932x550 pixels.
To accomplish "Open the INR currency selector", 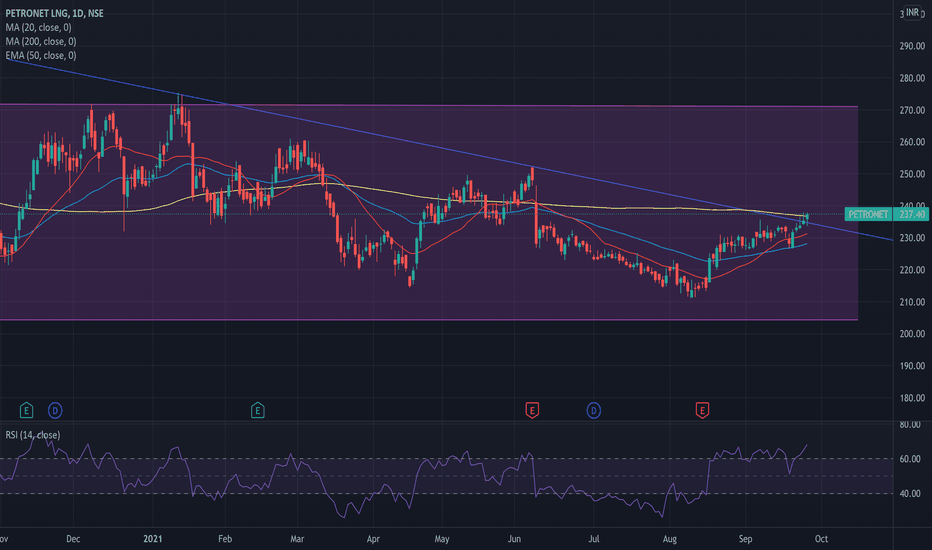I will 912,12.
